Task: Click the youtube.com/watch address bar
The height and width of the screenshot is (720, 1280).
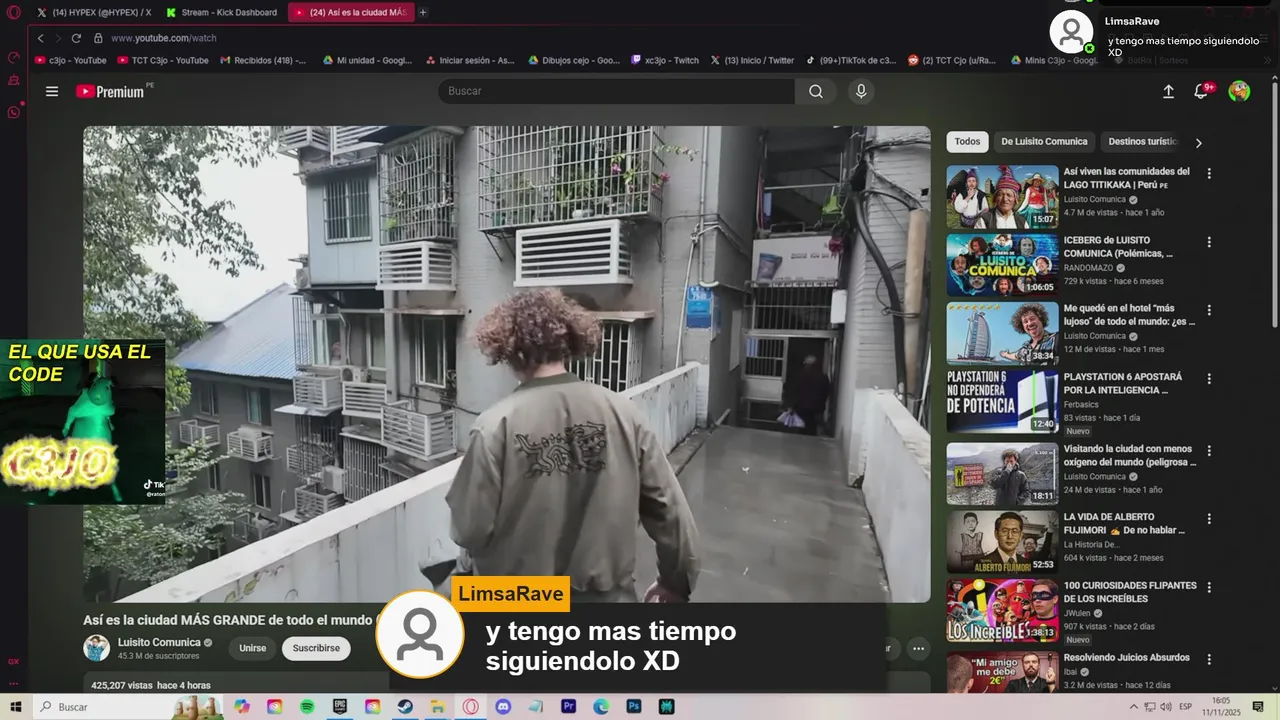Action: pyautogui.click(x=164, y=38)
